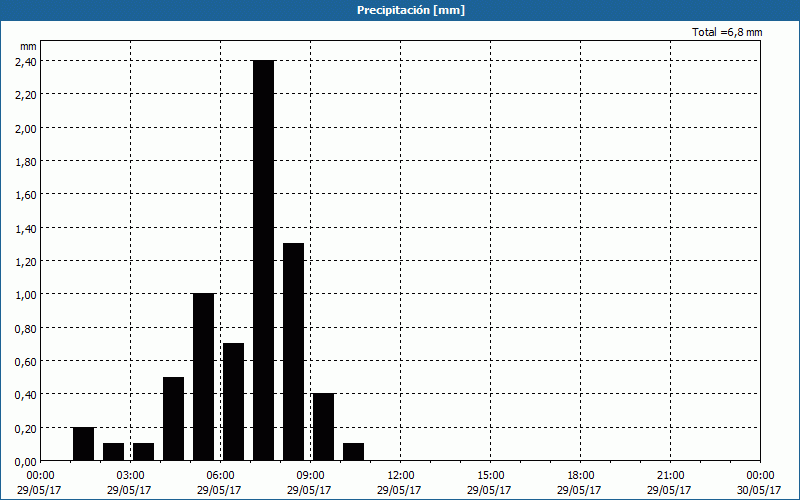Click the bar reaching 1,00 mm
The width and height of the screenshot is (800, 500).
204,377
